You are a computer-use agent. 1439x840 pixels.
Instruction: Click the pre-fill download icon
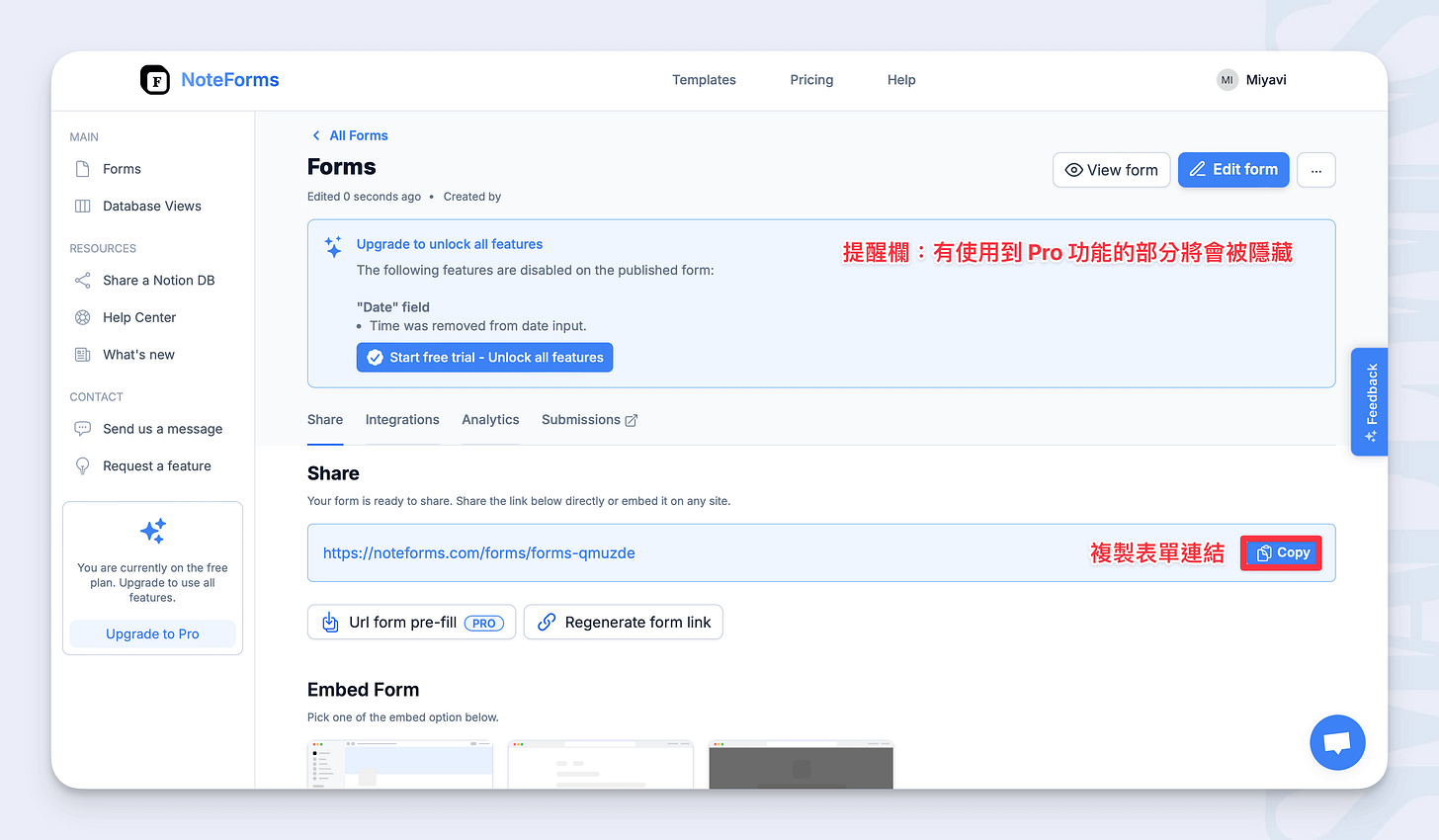pos(330,623)
